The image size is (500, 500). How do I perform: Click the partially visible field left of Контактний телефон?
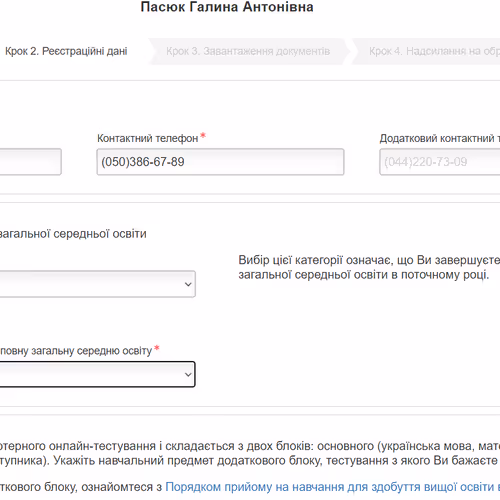[x=31, y=162]
